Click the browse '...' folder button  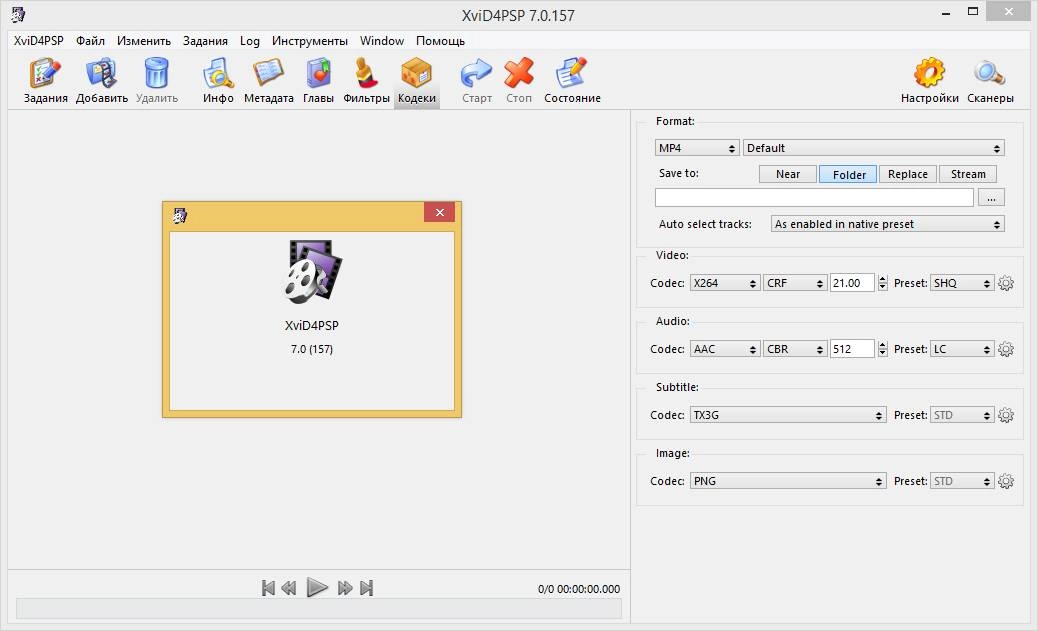click(x=991, y=197)
